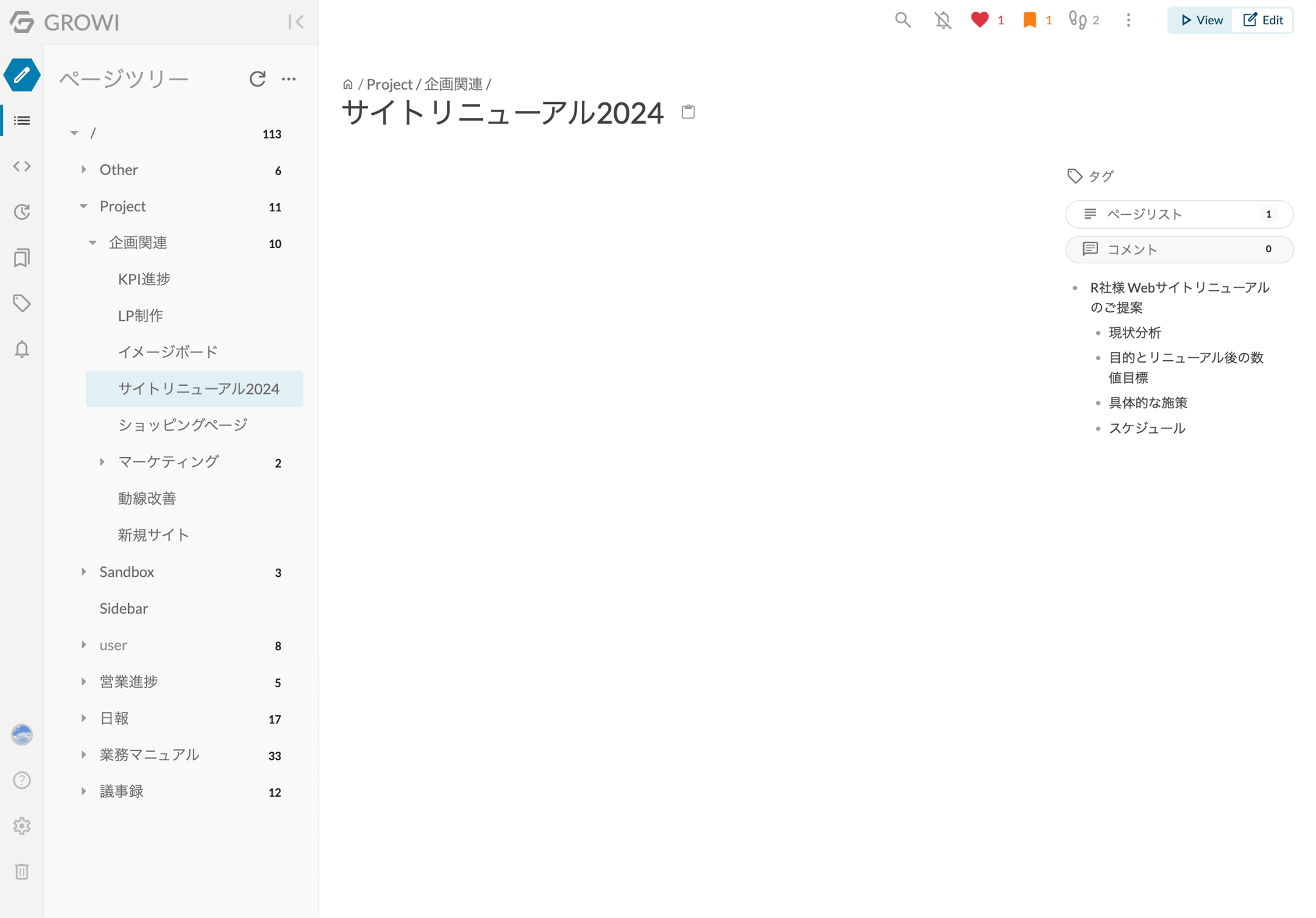Switch to View mode

coord(1201,20)
